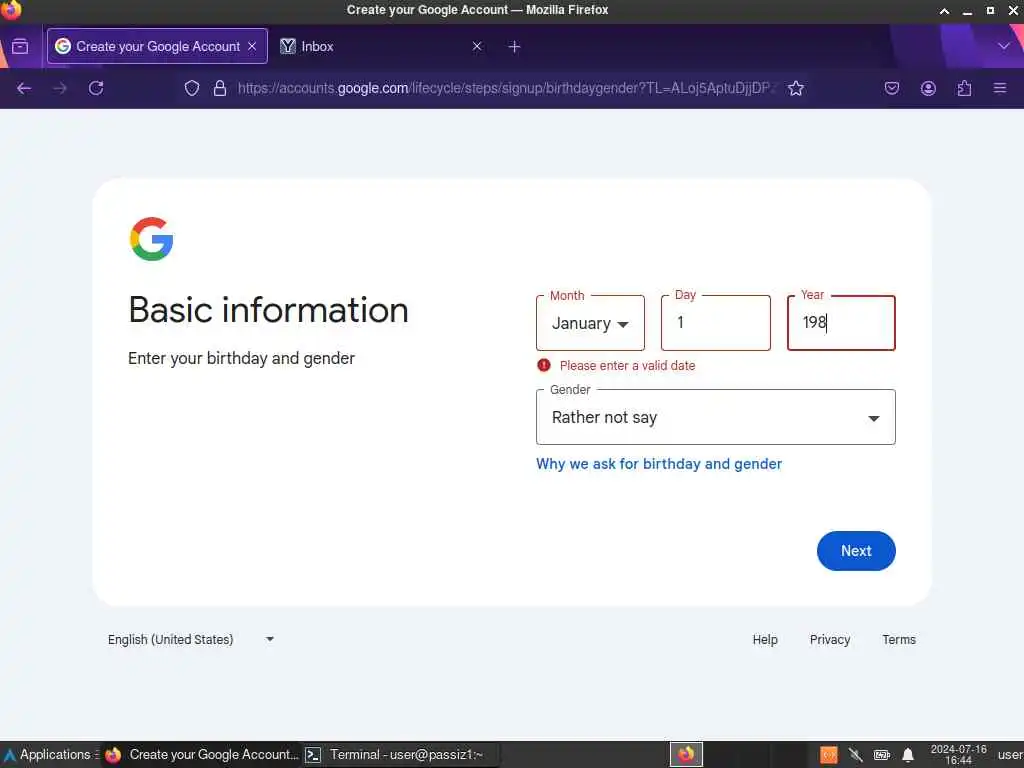This screenshot has width=1024, height=768.
Task: Click the Google logo
Action: 152,239
